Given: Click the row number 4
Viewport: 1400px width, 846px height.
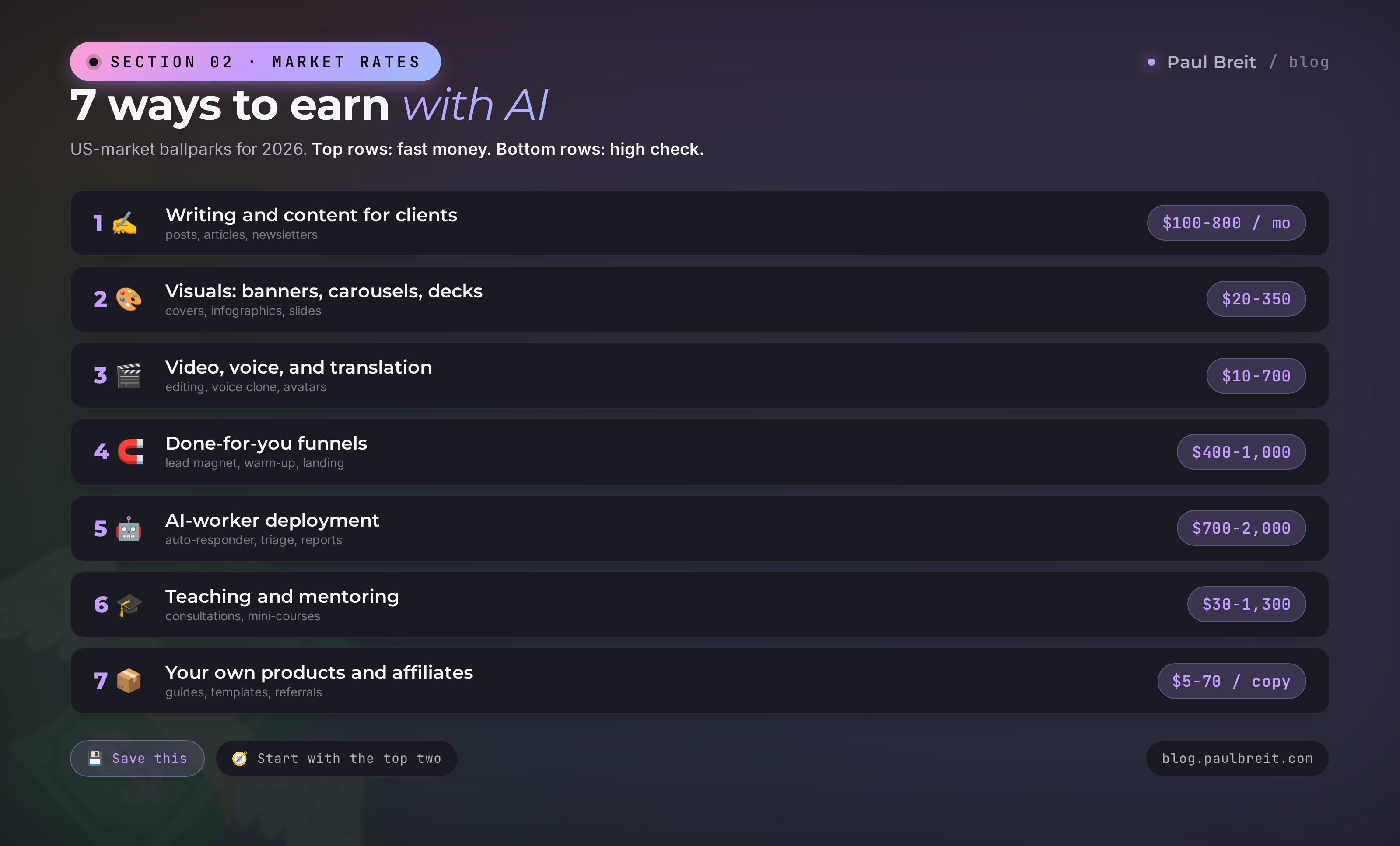Looking at the screenshot, I should click(101, 452).
